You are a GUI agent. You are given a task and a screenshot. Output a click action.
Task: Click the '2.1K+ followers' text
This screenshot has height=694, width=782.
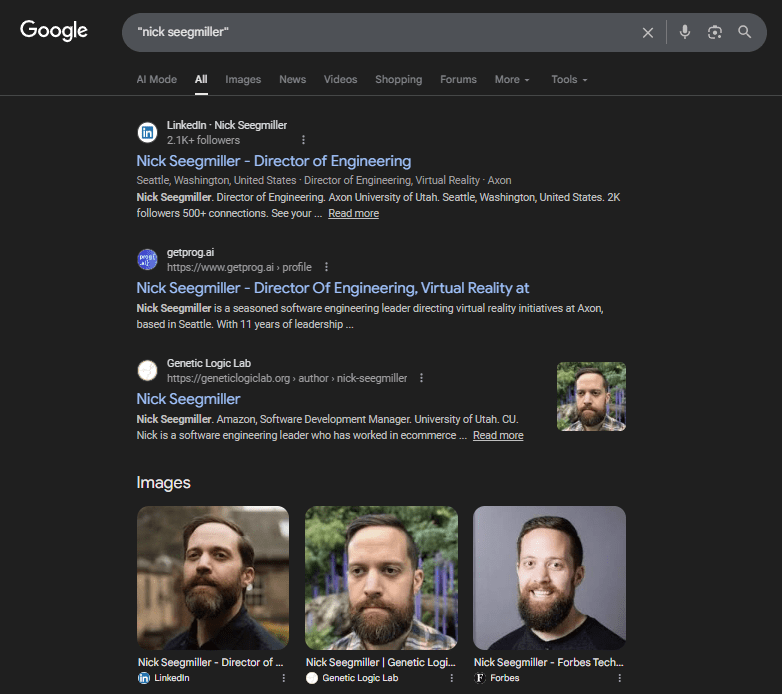pos(203,140)
